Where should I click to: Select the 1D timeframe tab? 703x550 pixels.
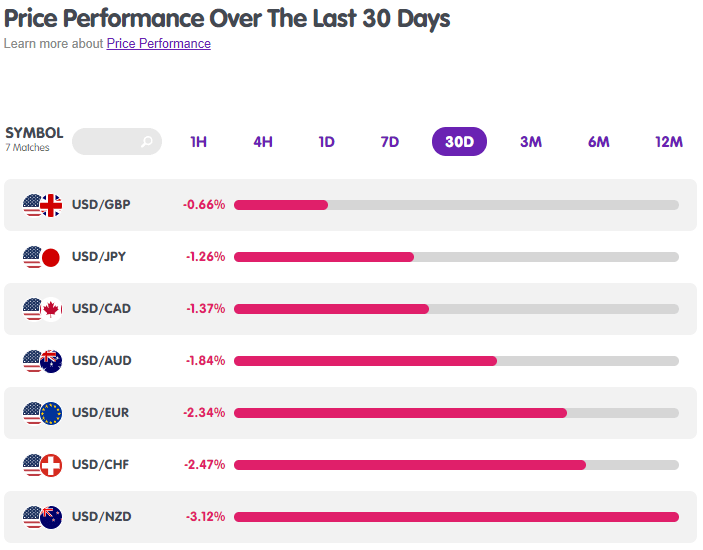click(x=326, y=142)
